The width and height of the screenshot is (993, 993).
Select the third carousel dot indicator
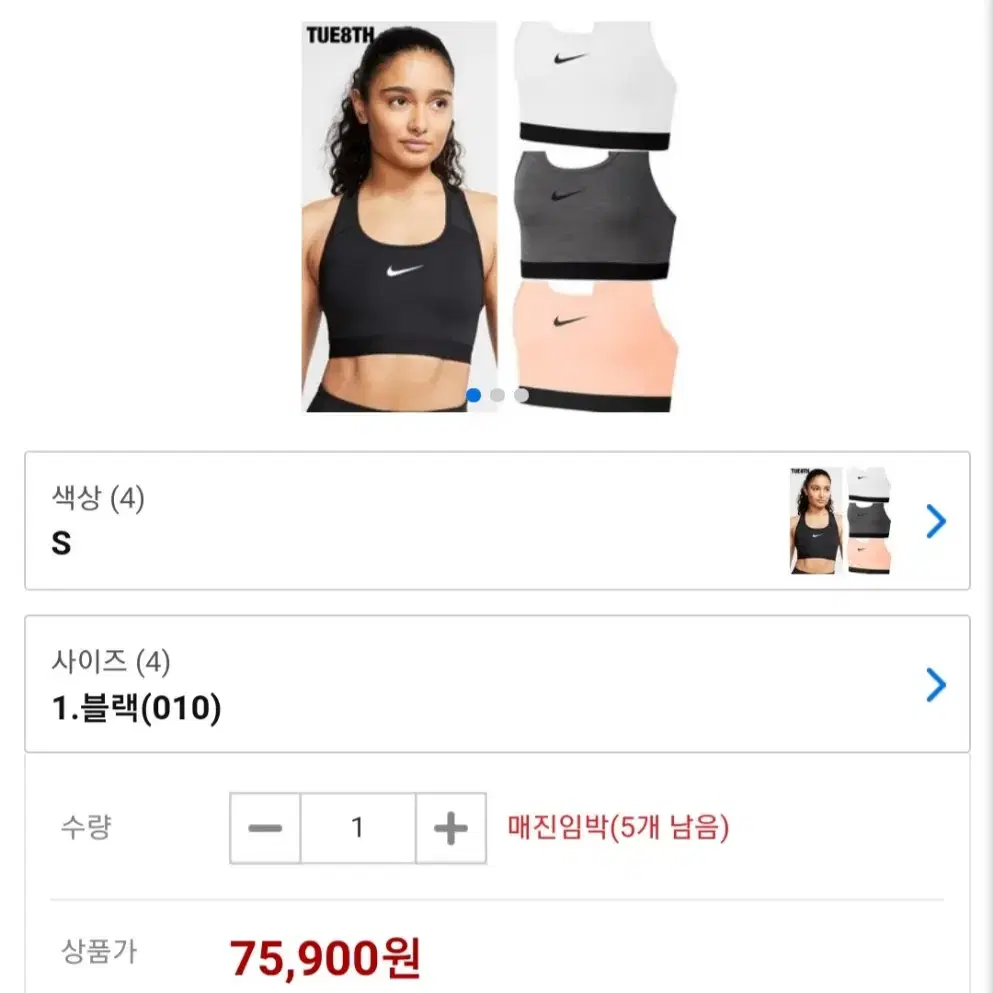pyautogui.click(x=521, y=395)
